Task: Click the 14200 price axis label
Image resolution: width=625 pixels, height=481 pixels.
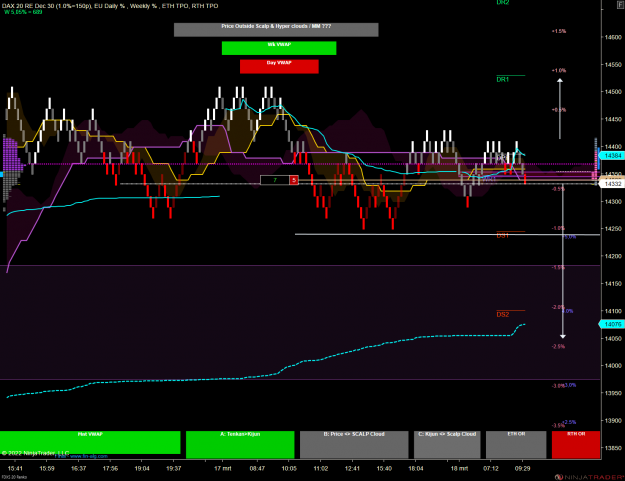Action: pyautogui.click(x=613, y=256)
